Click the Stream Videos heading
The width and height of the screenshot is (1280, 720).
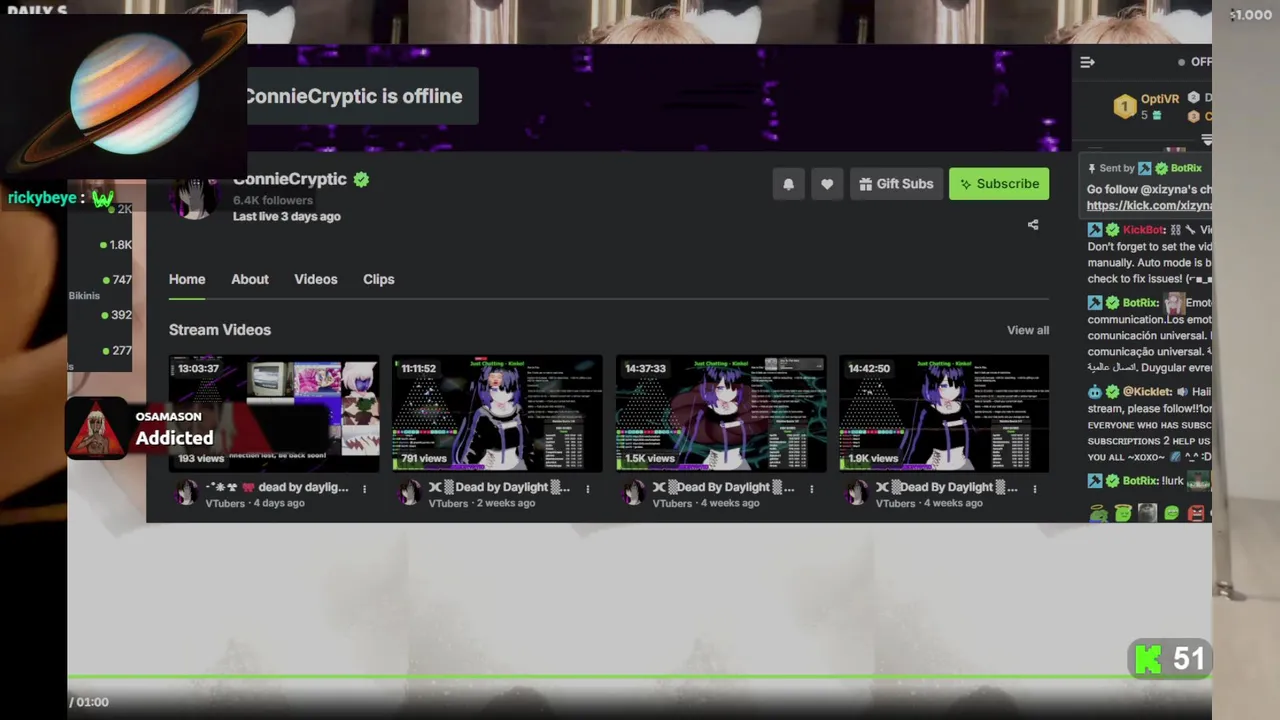click(x=220, y=330)
